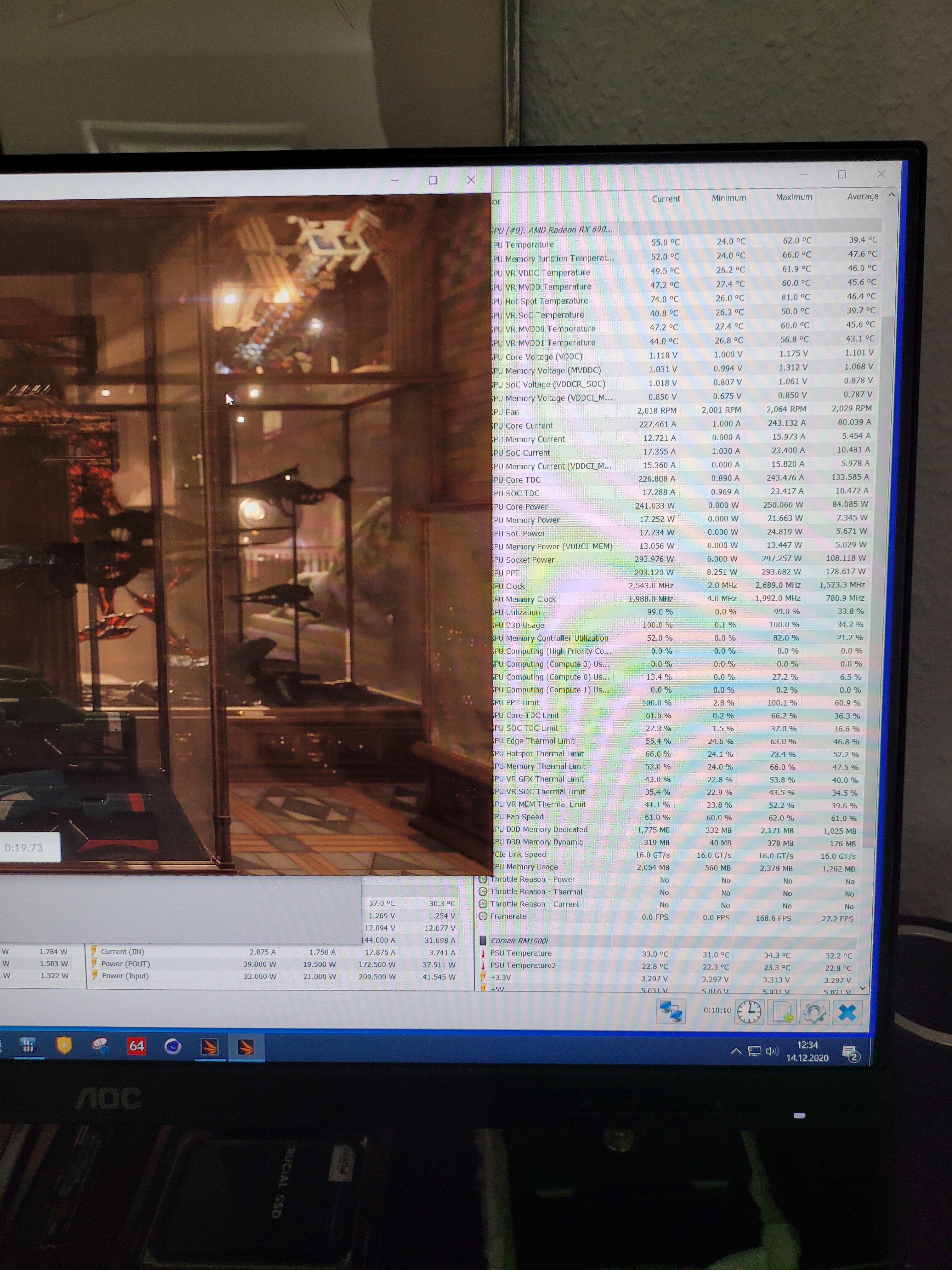Open the yellow shield taskbar icon

click(x=64, y=1045)
